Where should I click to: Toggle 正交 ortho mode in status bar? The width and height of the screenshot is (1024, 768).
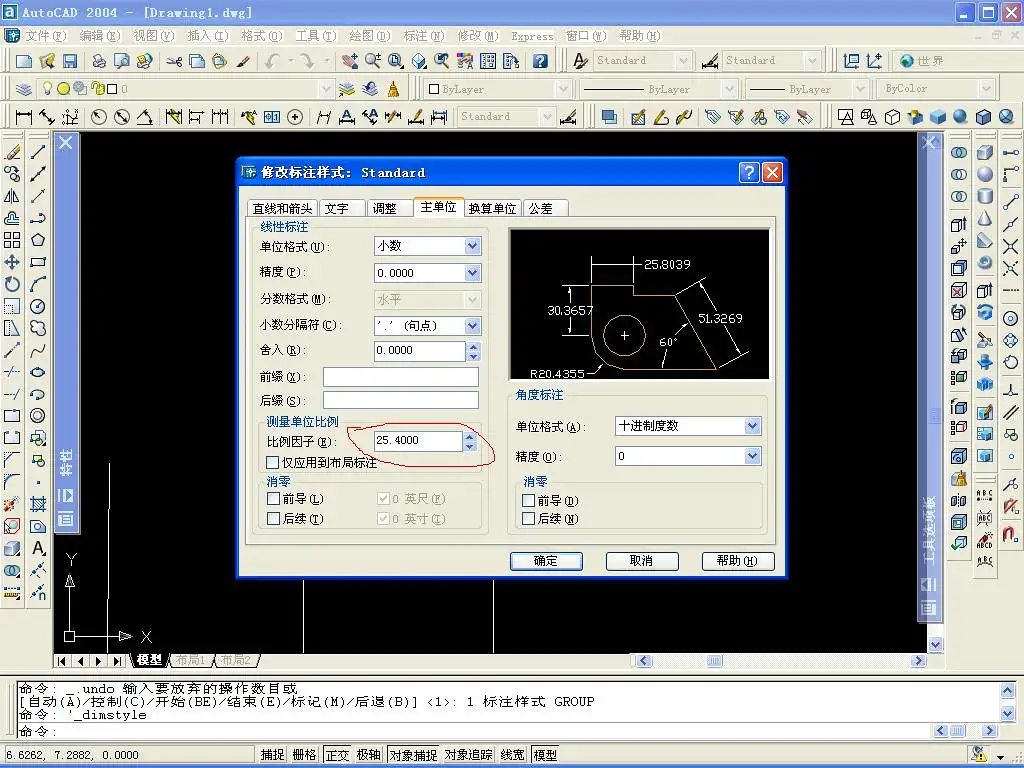[x=337, y=755]
